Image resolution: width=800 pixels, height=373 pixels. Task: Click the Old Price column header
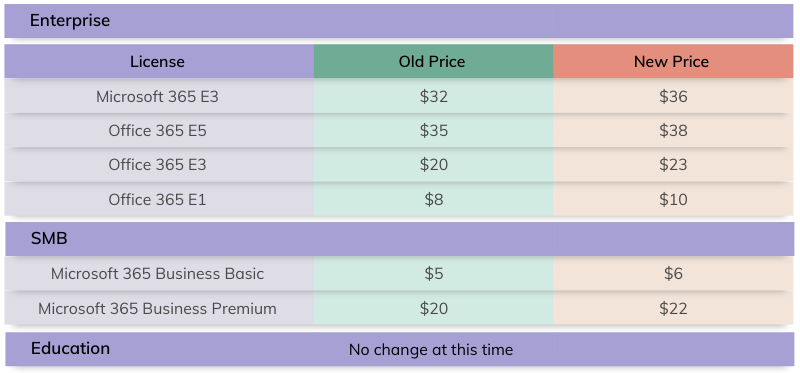(433, 61)
